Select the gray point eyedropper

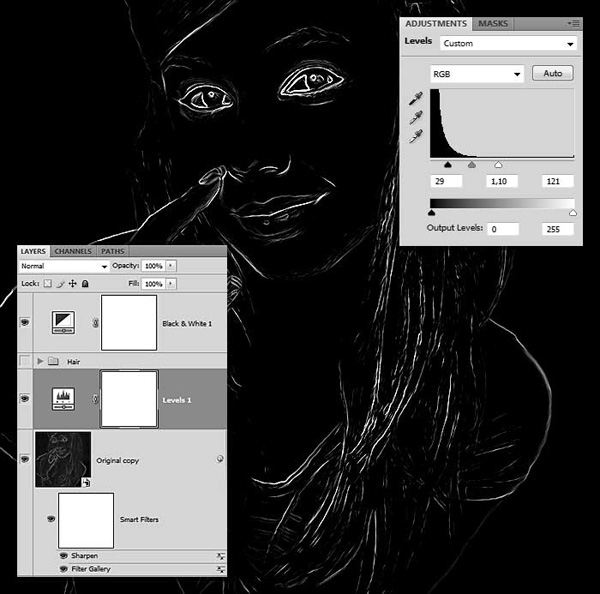(416, 117)
